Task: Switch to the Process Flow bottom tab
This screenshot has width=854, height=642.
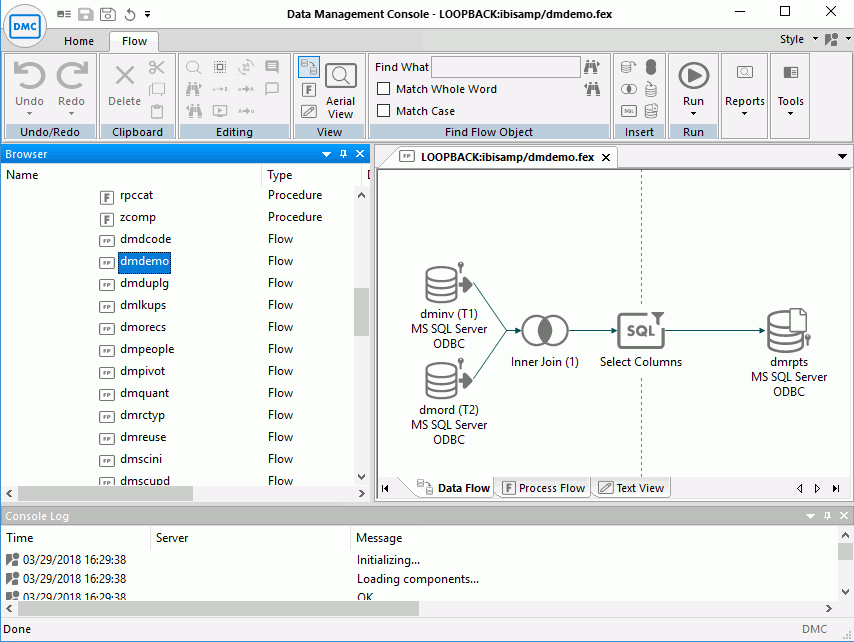Action: tap(543, 487)
